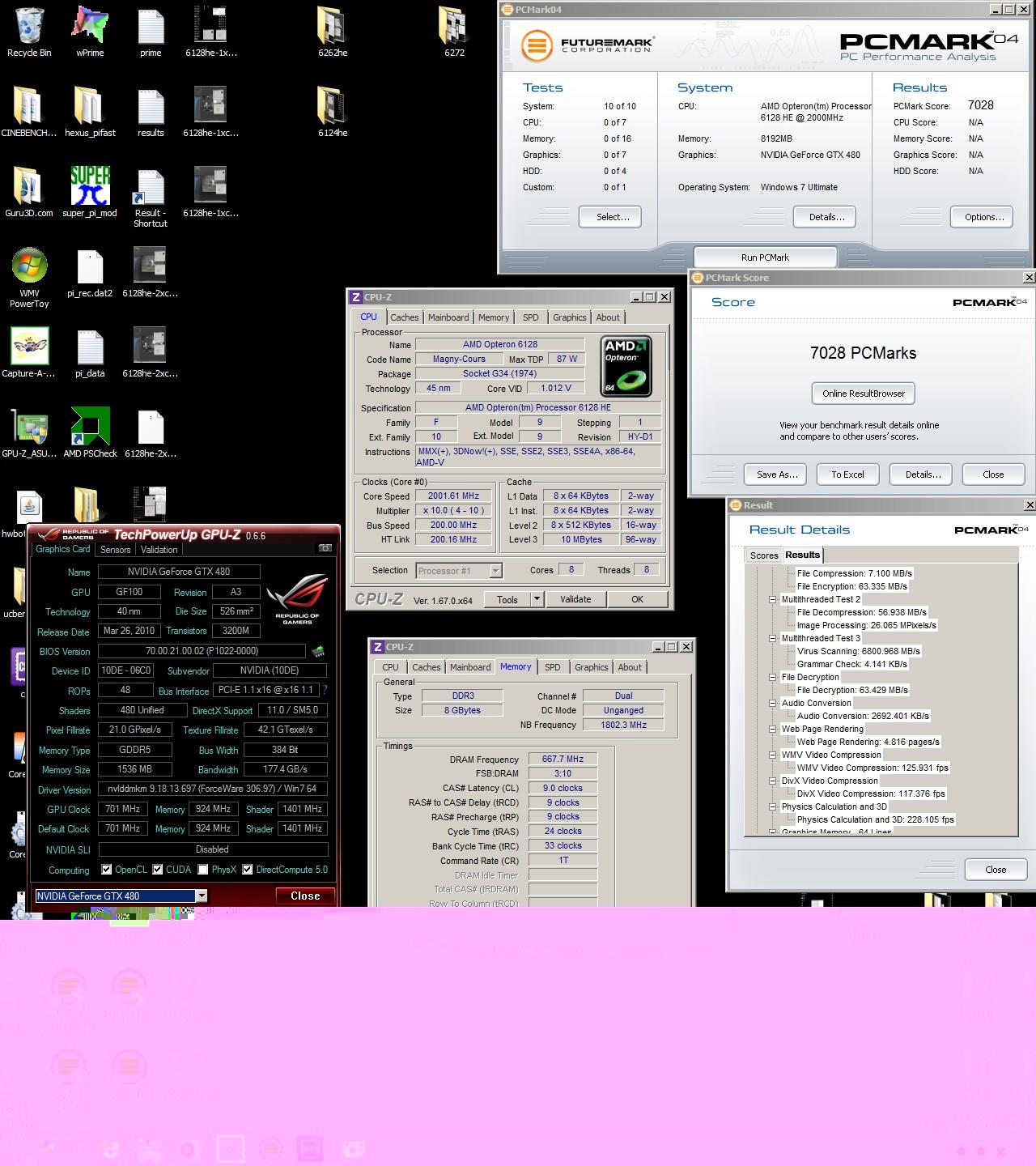Click the Run PCMark button
1036x1166 pixels.
tap(765, 257)
